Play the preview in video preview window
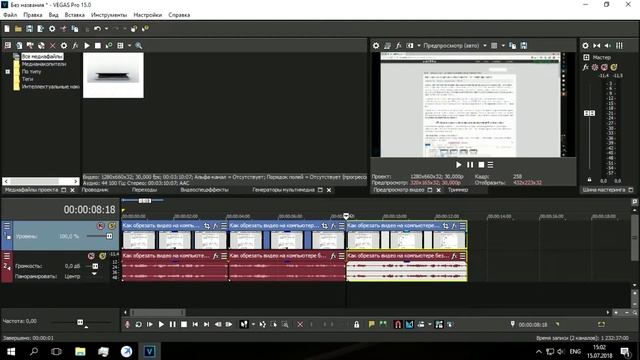The width and height of the screenshot is (640, 360). (x=458, y=165)
